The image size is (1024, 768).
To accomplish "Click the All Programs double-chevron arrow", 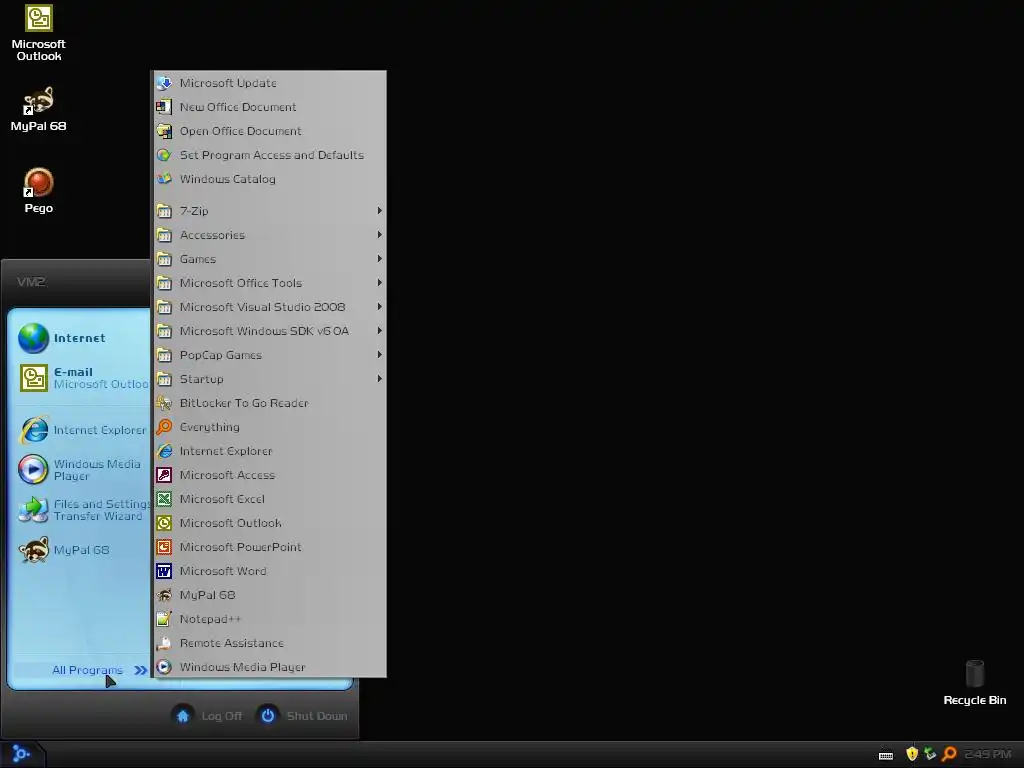I will point(140,670).
